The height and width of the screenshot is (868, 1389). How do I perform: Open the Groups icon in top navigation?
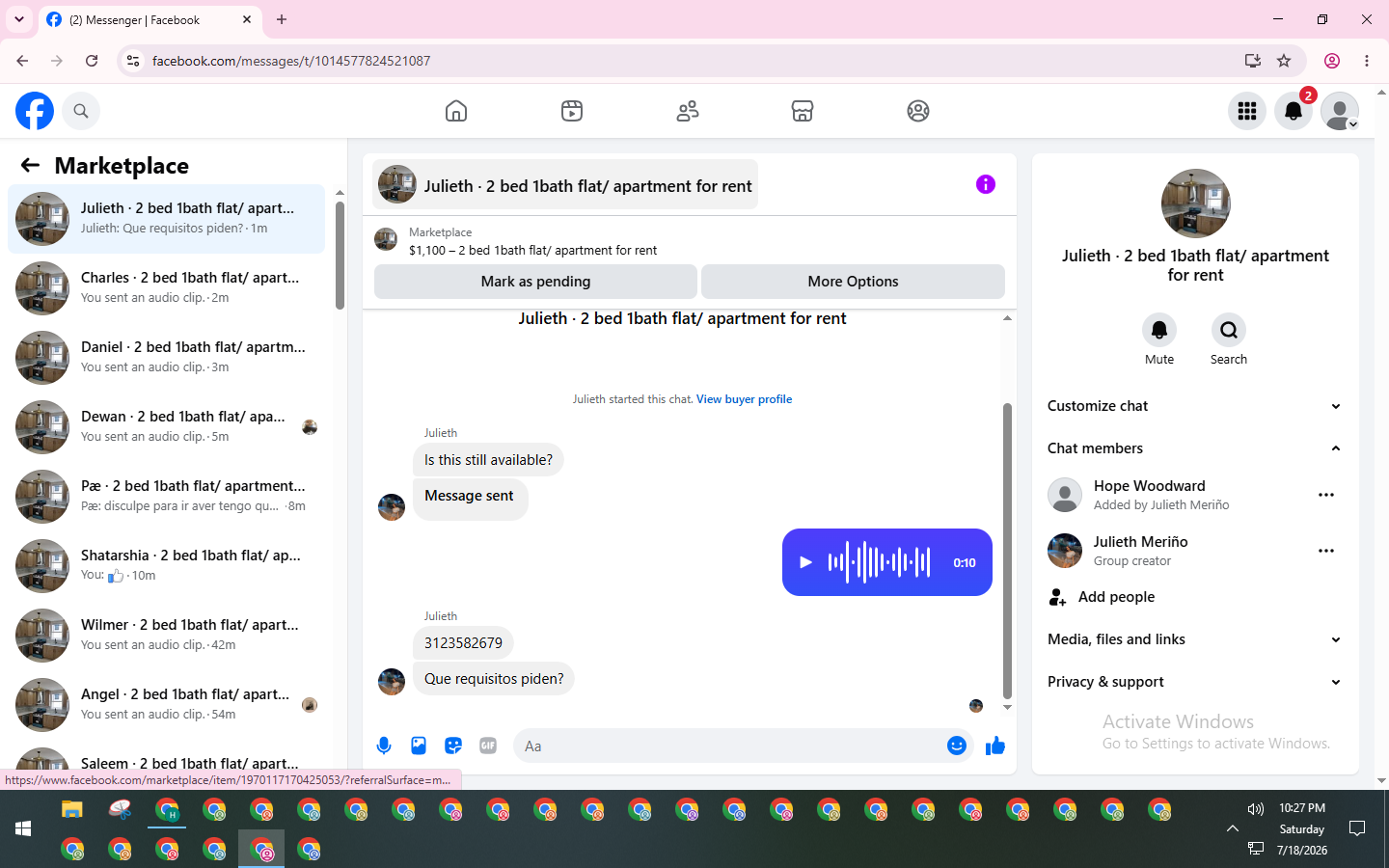(918, 111)
